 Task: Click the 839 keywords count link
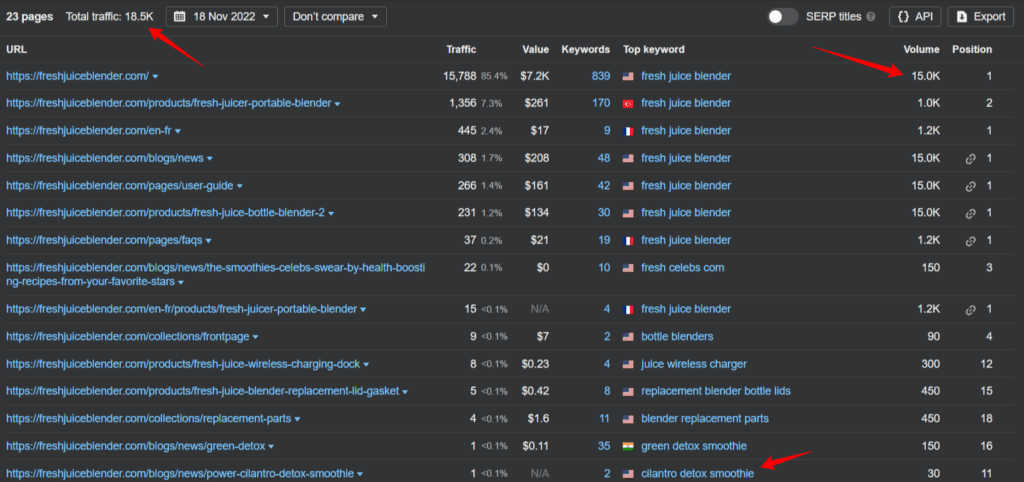[x=601, y=76]
